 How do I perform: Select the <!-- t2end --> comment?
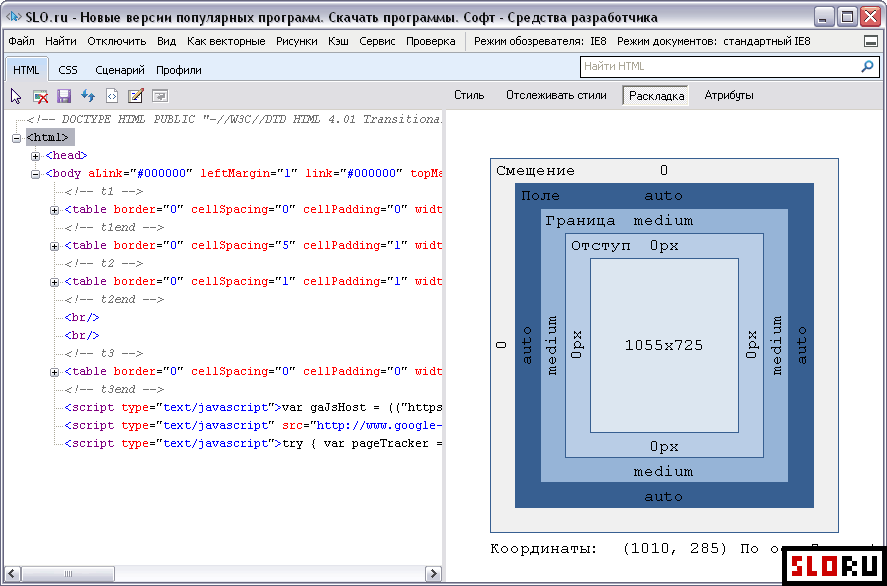click(114, 300)
